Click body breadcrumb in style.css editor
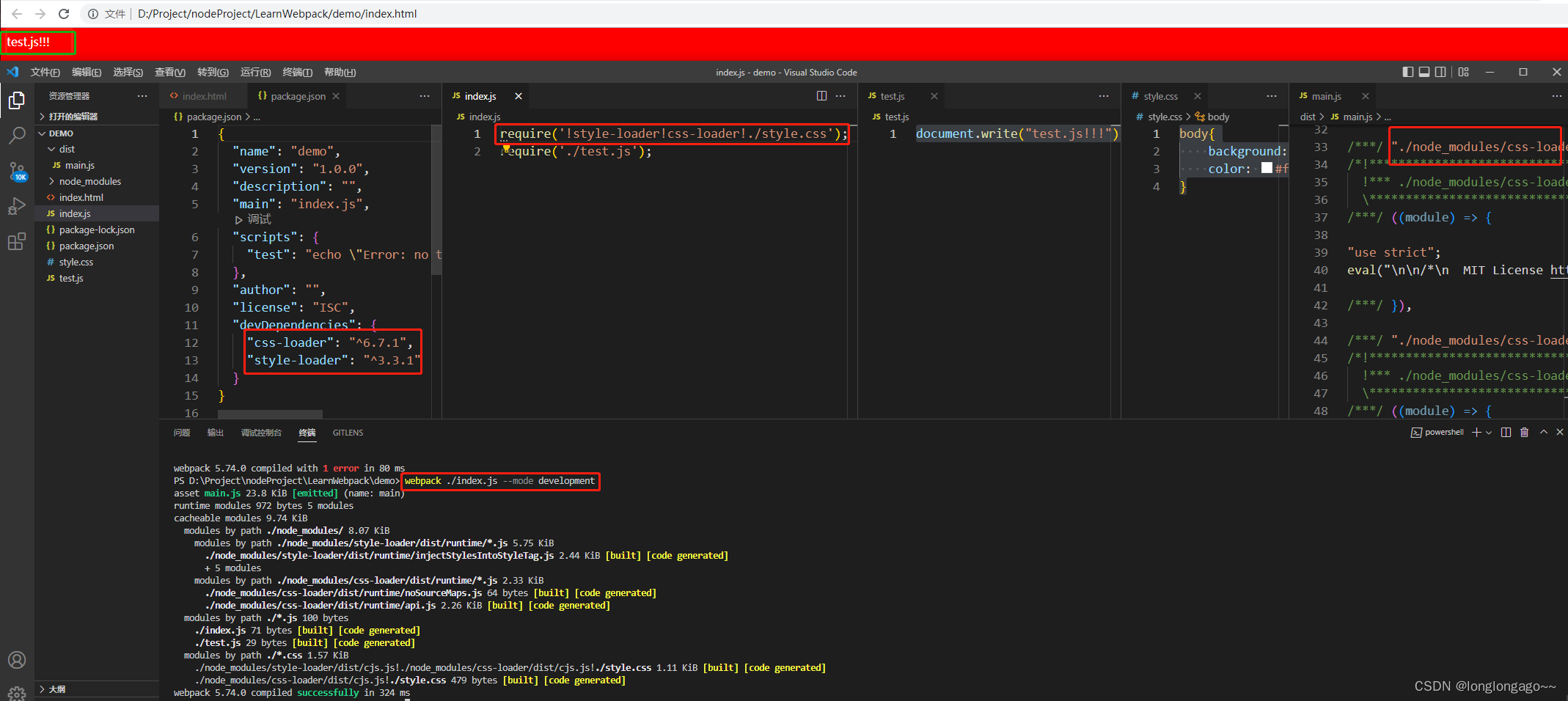 1212,117
